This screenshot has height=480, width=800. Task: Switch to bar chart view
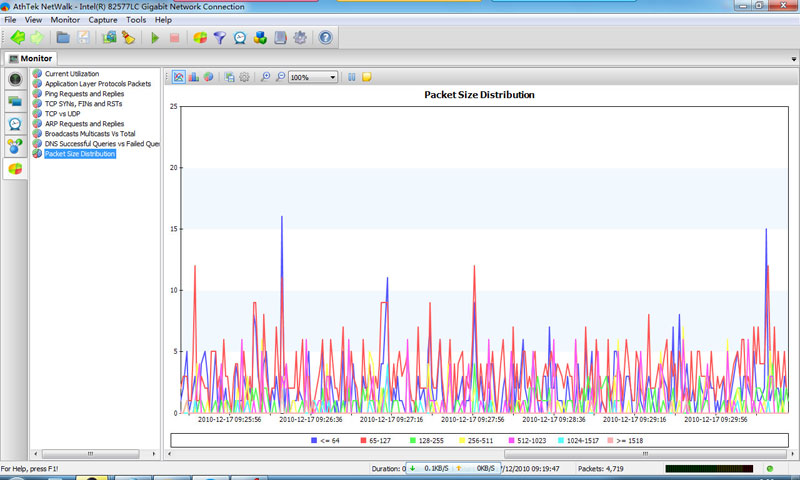193,76
